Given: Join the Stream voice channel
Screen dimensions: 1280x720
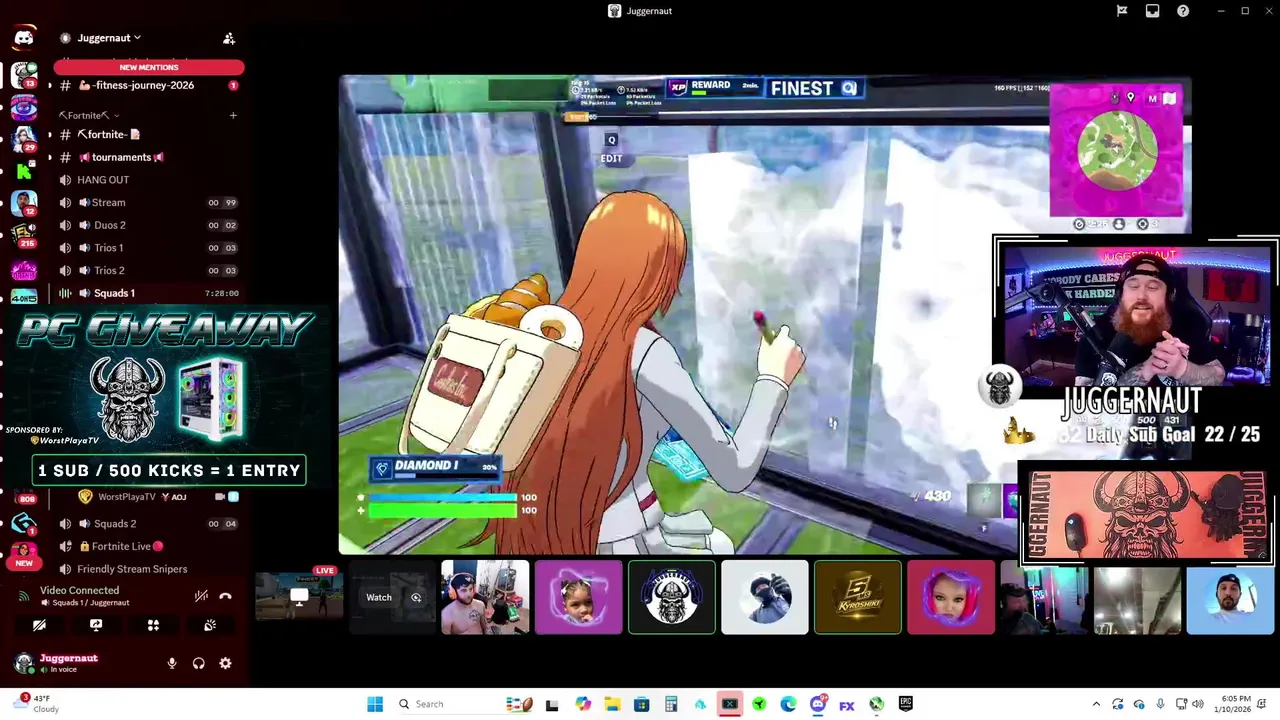Looking at the screenshot, I should pos(149,203).
